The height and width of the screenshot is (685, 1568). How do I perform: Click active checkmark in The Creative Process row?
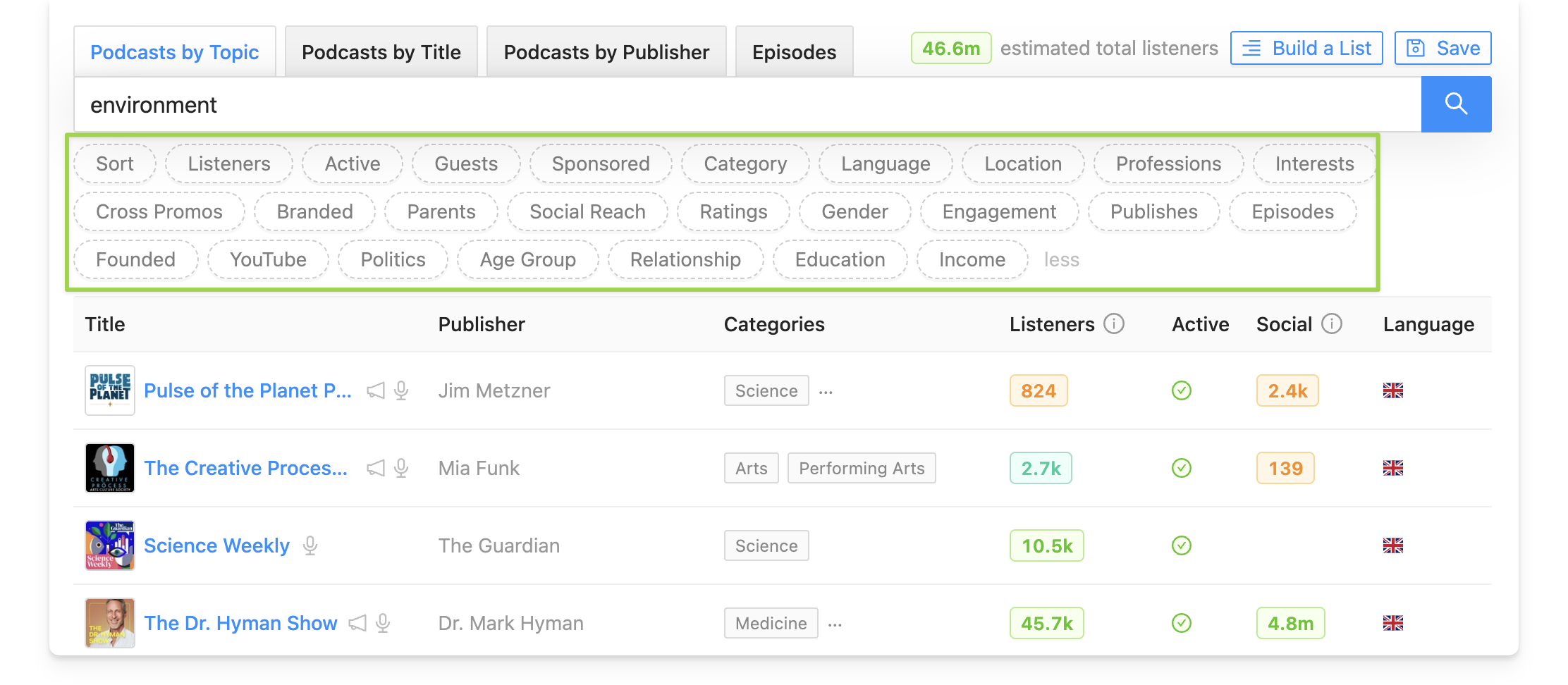point(1182,468)
